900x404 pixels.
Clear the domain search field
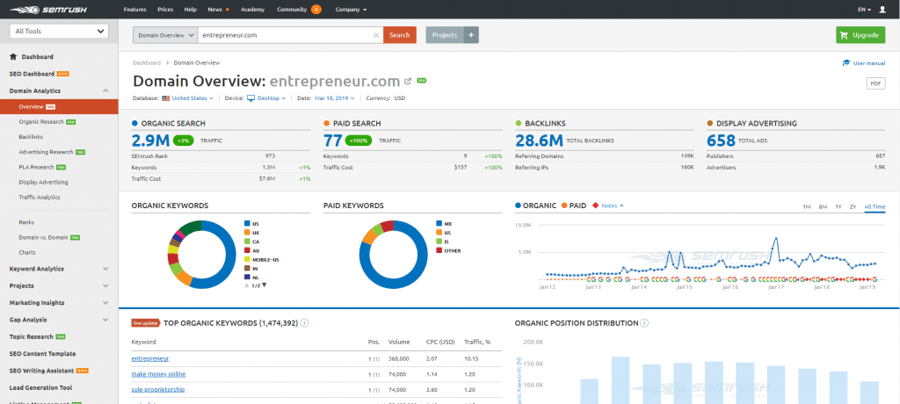[376, 35]
